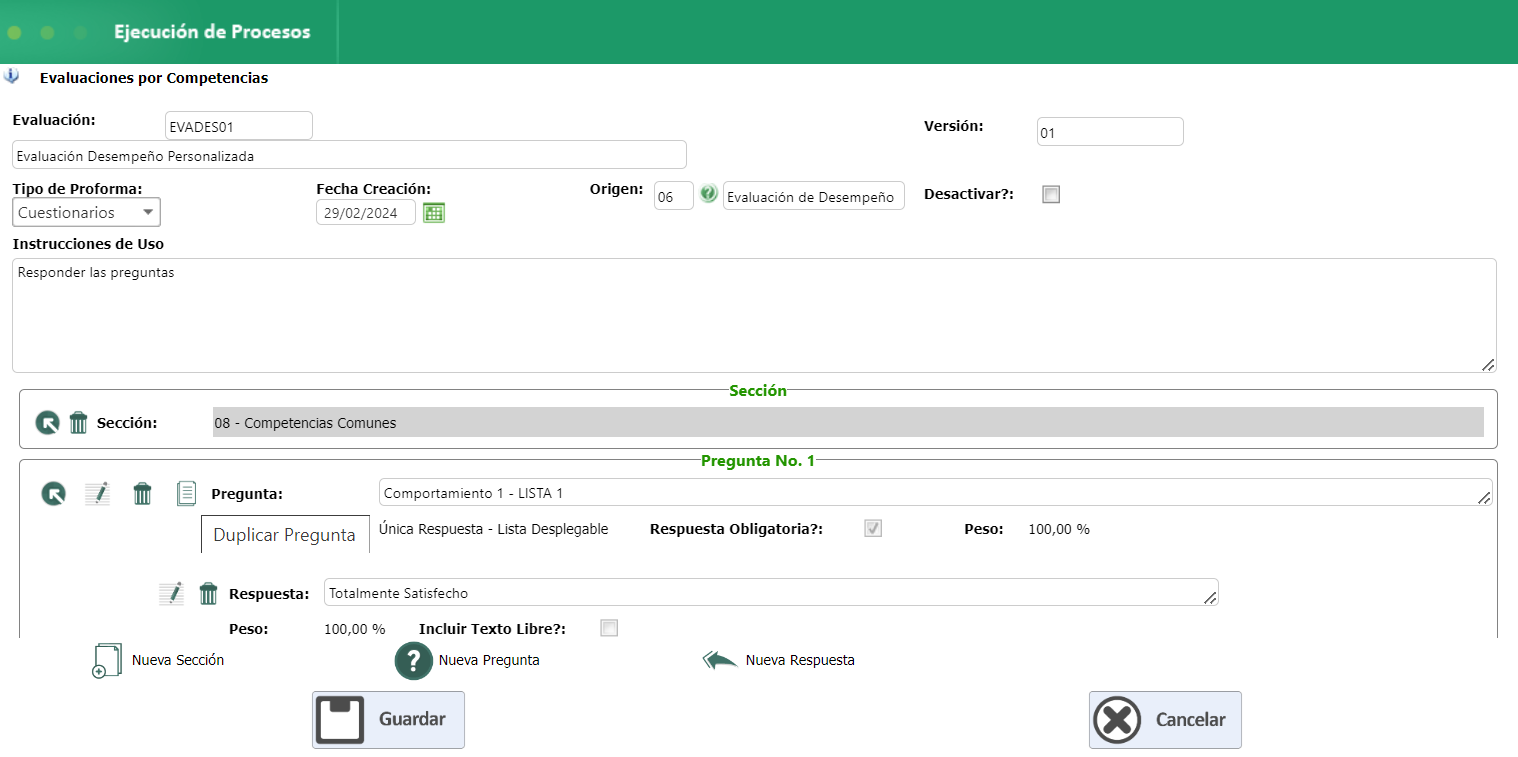Open the Tipo de Proforma dropdown
The image size is (1518, 757).
pos(87,212)
